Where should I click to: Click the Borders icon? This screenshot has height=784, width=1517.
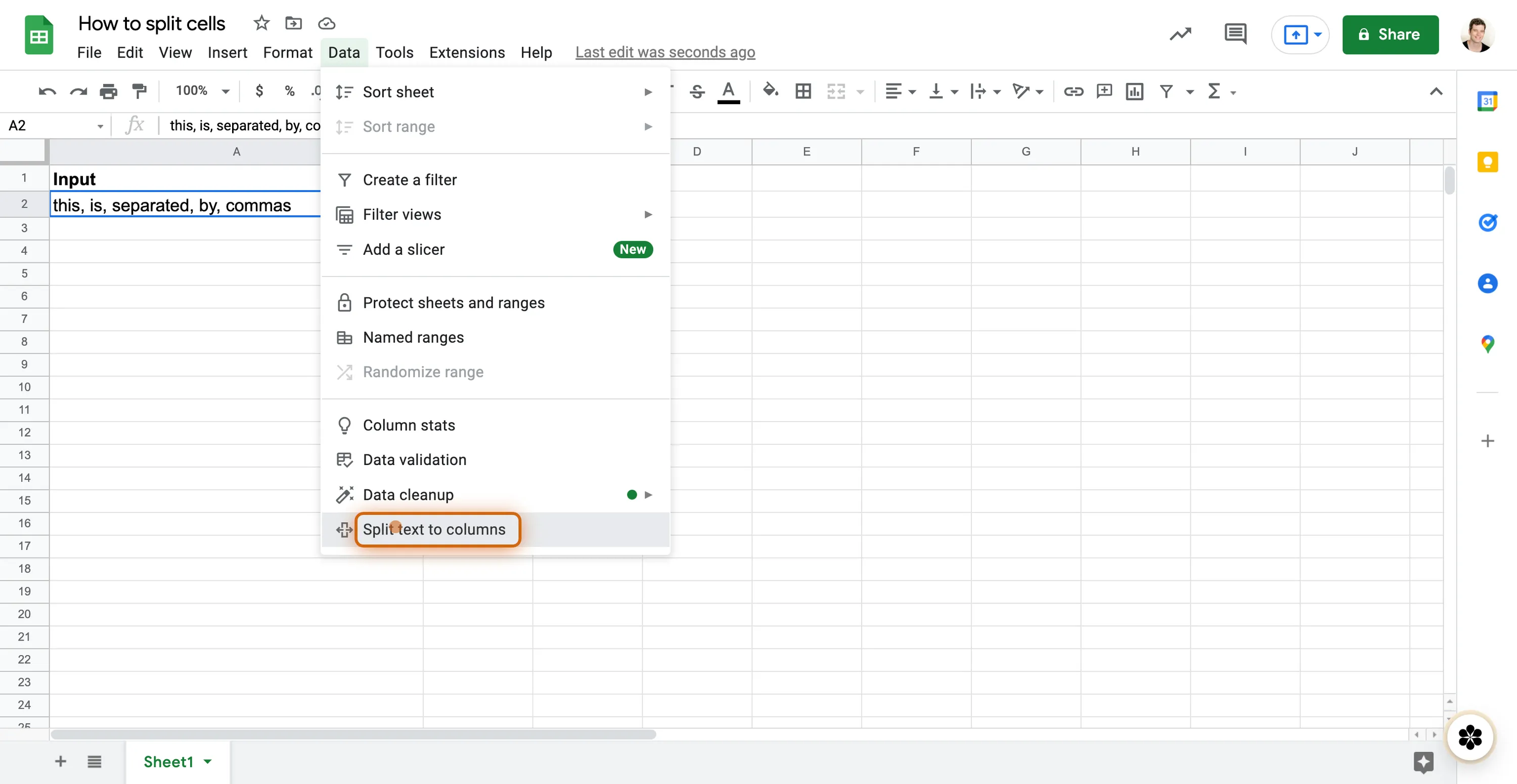point(804,91)
